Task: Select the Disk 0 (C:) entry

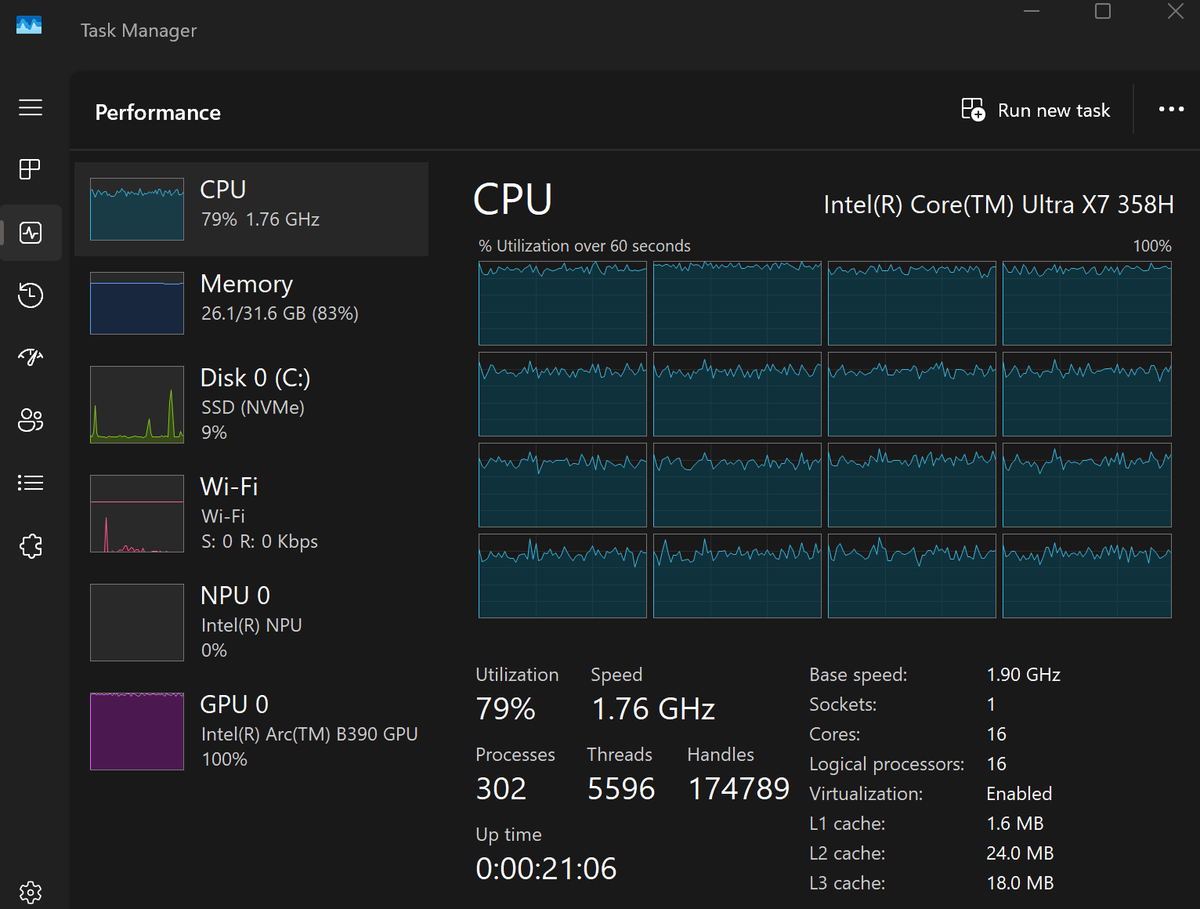Action: click(250, 404)
